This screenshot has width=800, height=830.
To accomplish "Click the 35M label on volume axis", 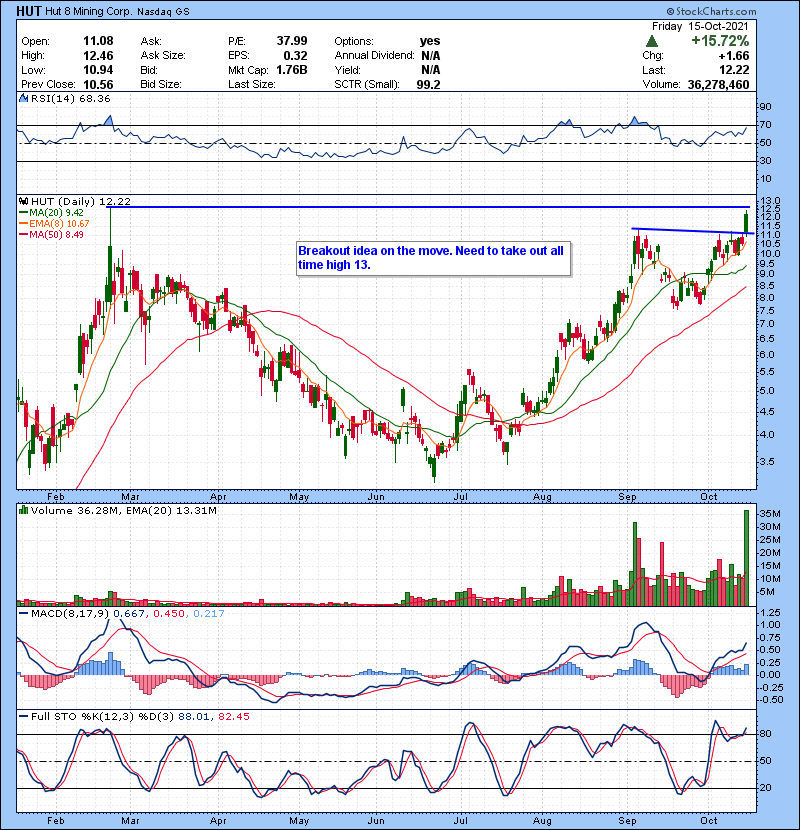I will click(770, 514).
